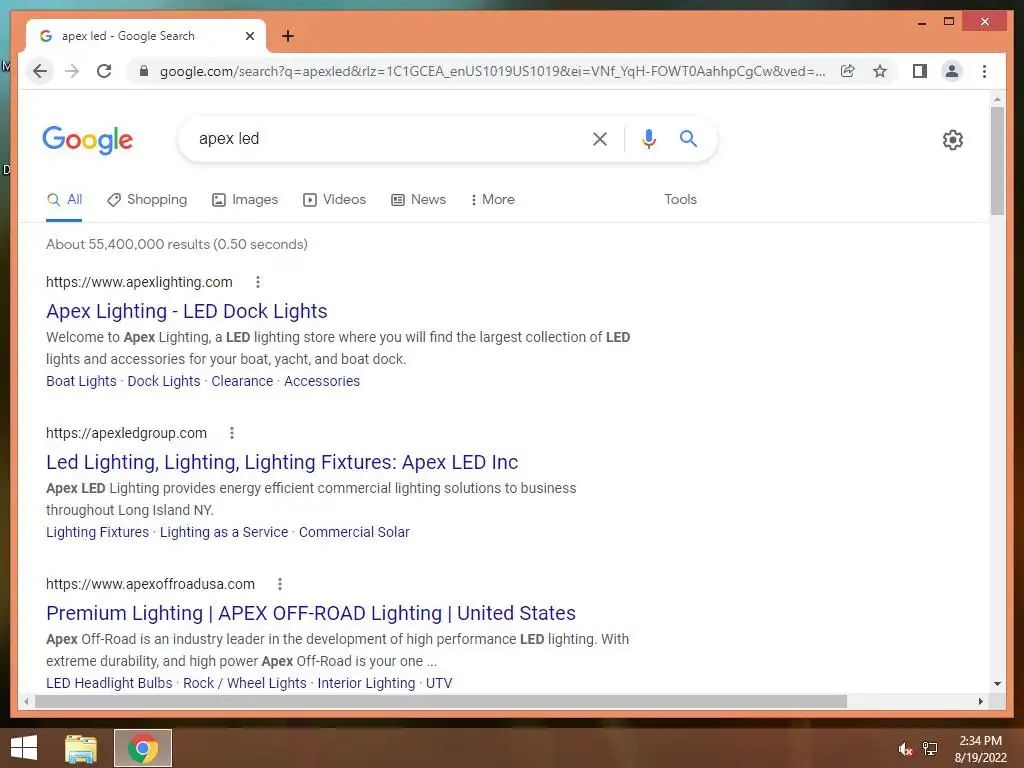Switch to the Videos tab
The width and height of the screenshot is (1024, 768).
click(x=334, y=200)
